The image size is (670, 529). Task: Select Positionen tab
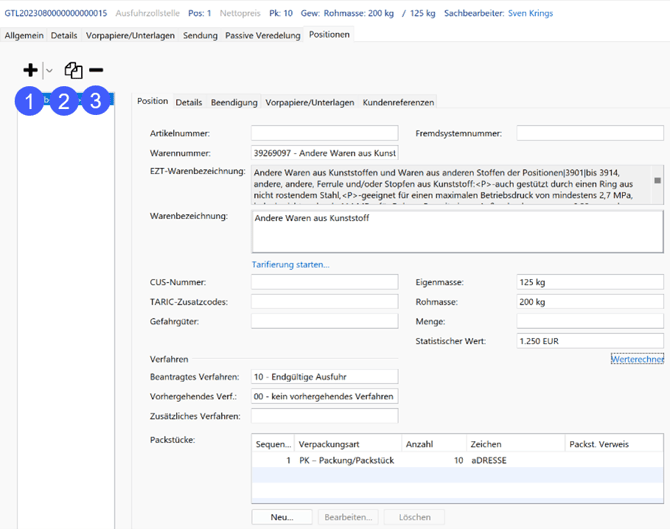click(329, 35)
